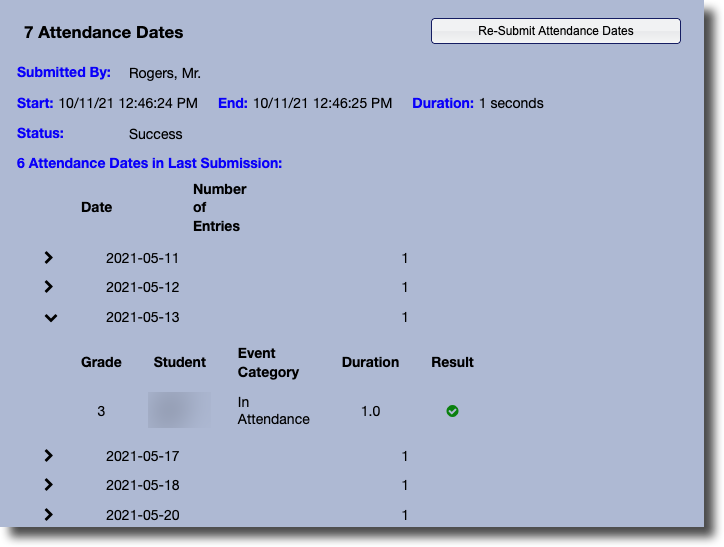
Task: Click the 2021-05-11 date text
Action: tap(142, 258)
